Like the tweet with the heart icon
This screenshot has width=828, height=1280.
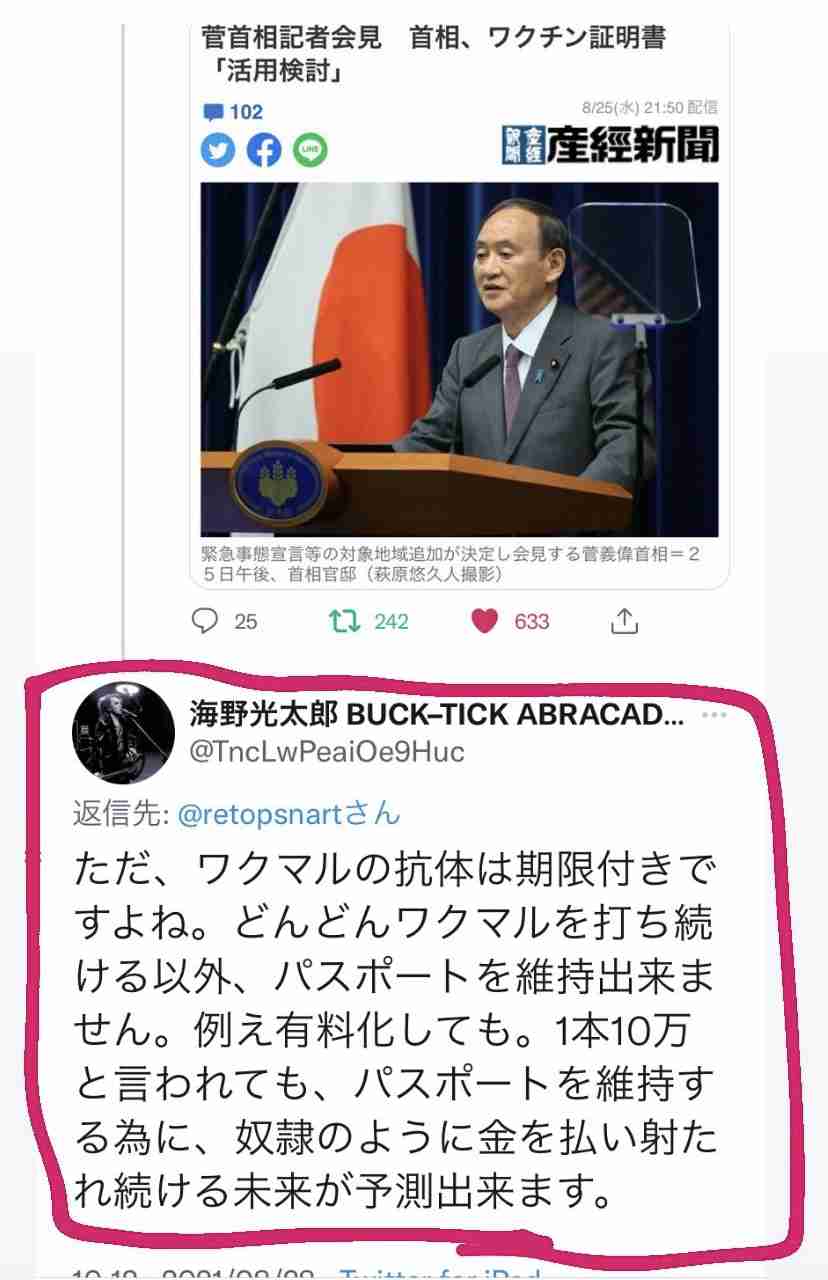coord(485,621)
